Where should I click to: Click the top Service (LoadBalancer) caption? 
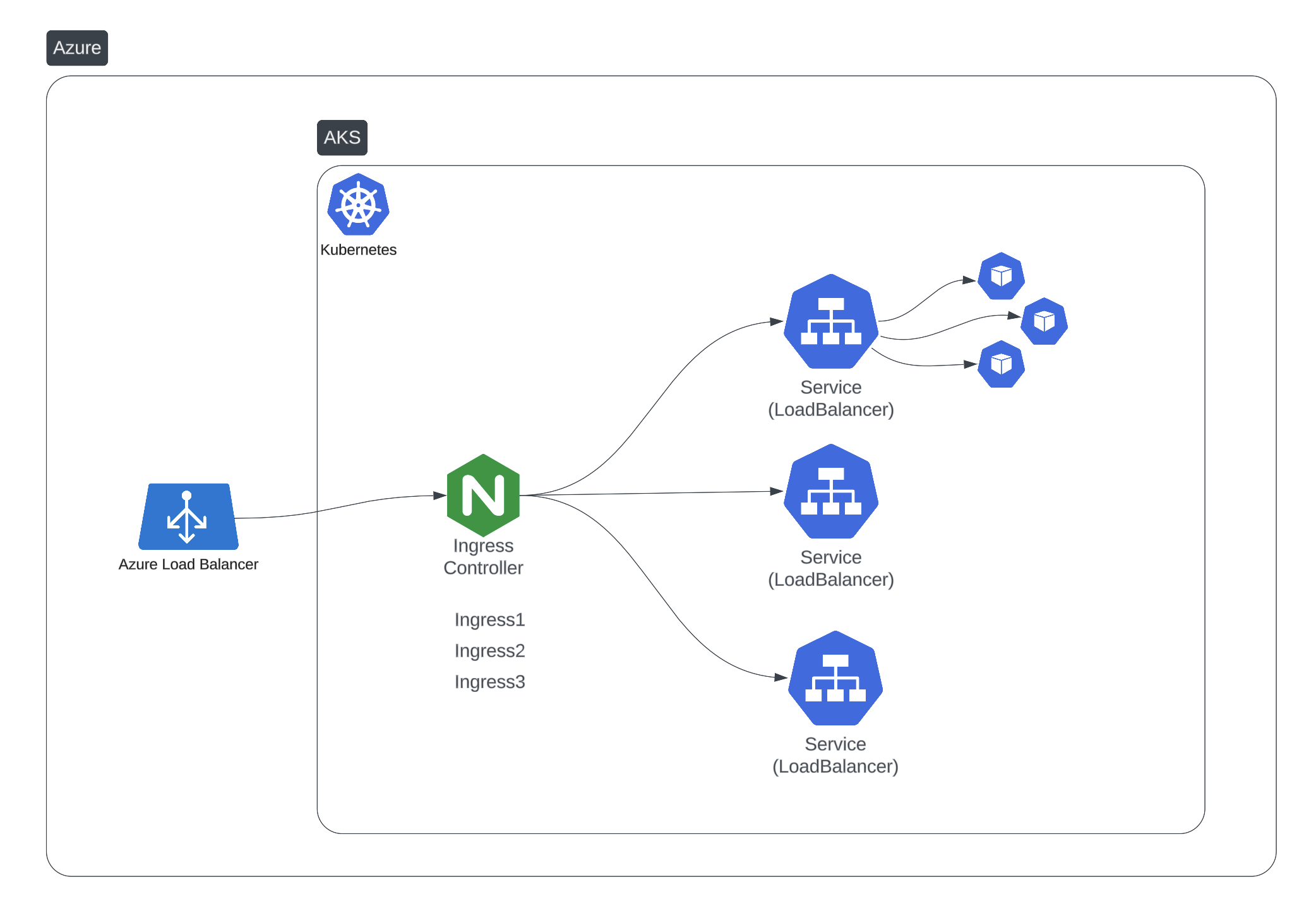(x=831, y=398)
